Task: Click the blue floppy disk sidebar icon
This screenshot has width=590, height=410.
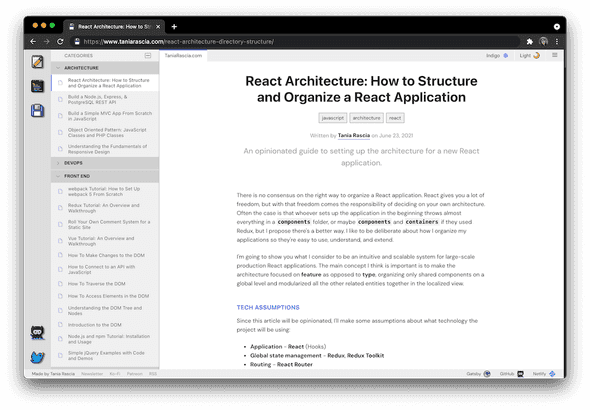Action: (37, 111)
